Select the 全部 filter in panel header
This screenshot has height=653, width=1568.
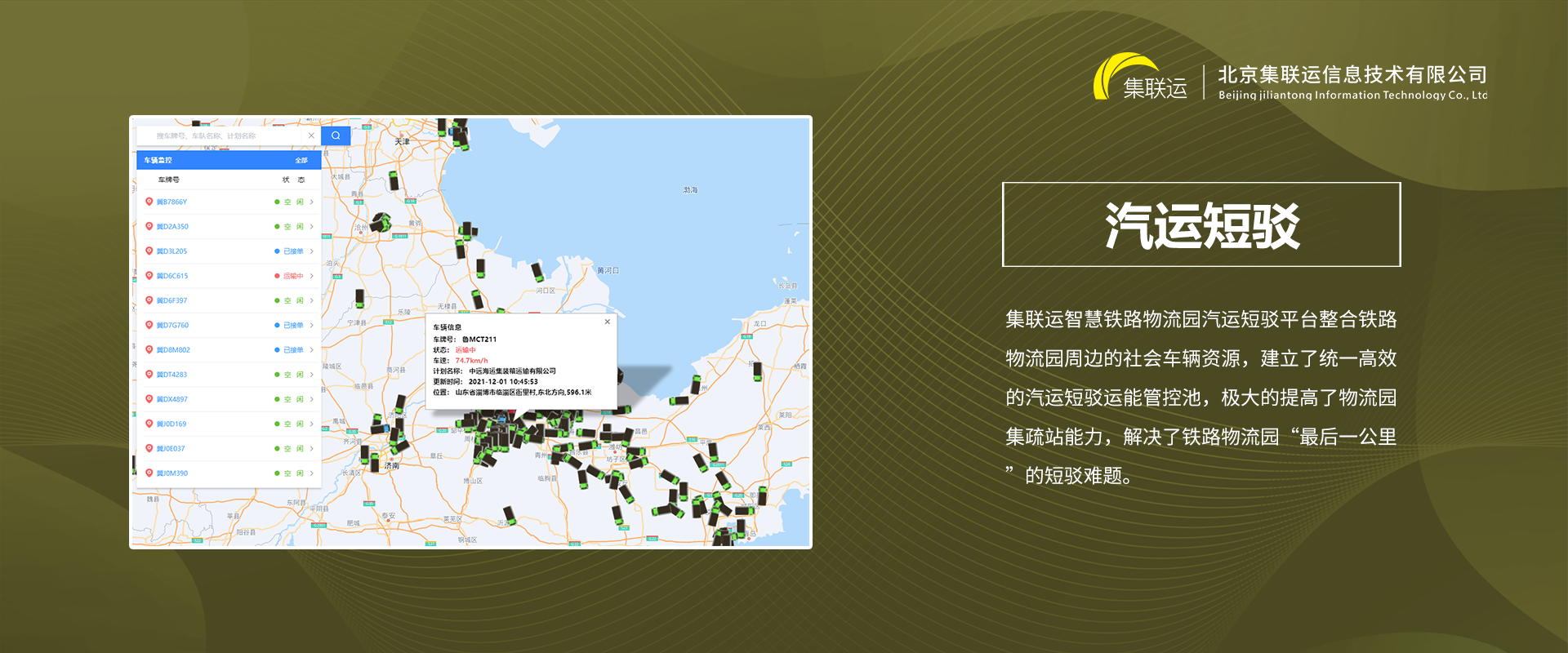pos(301,160)
